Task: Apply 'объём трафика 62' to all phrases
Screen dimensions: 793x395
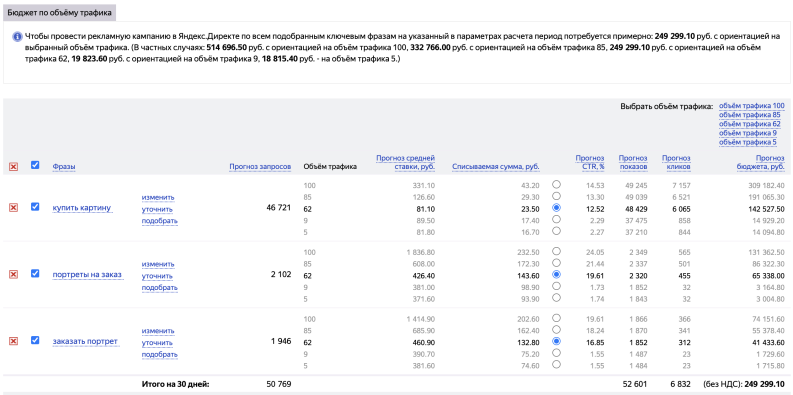Action: click(x=750, y=124)
